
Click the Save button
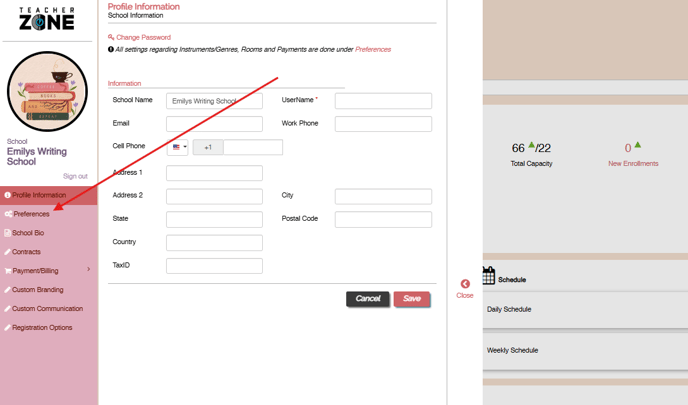tap(411, 299)
